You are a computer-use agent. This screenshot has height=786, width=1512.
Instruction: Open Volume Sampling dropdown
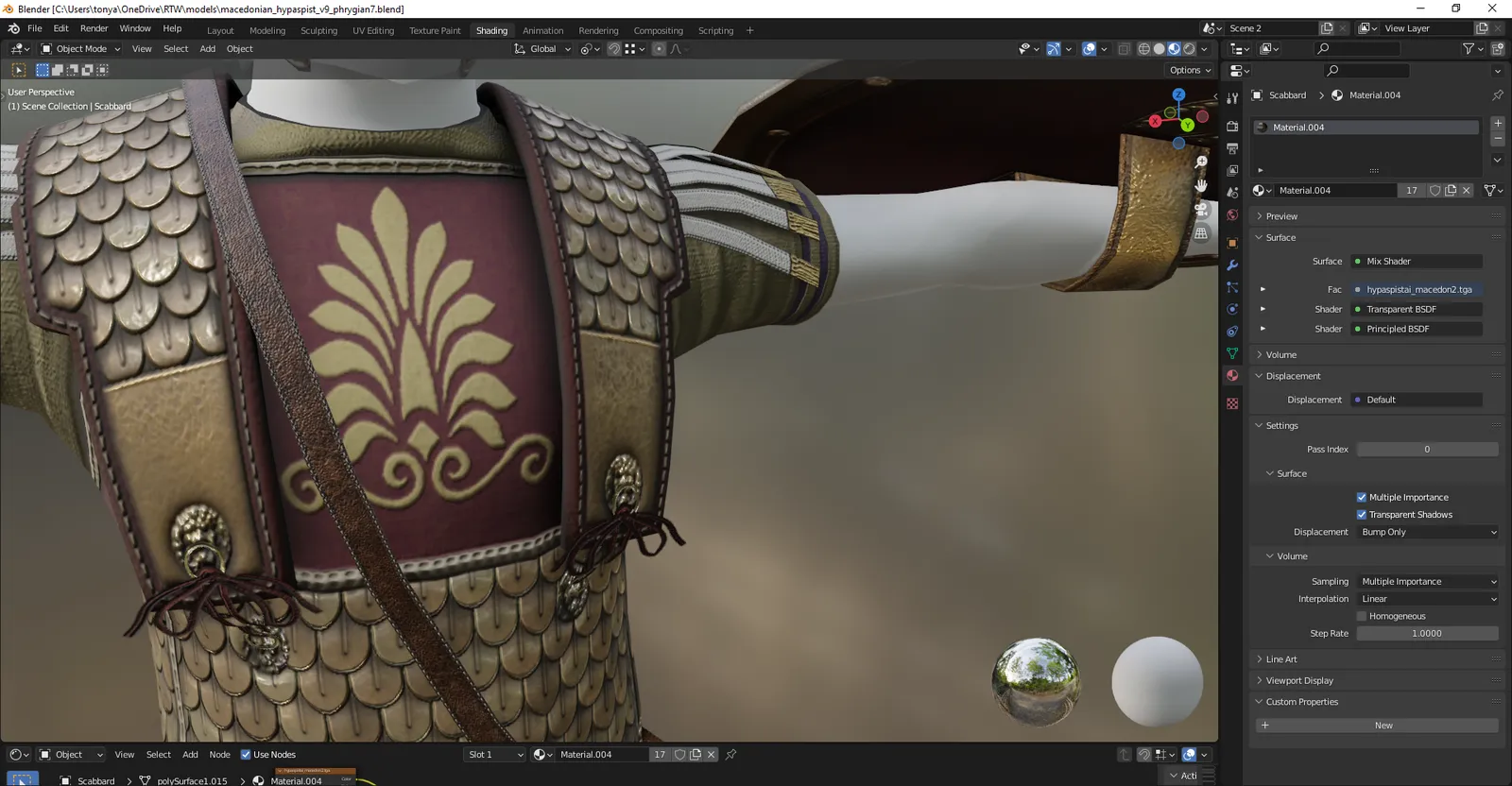pyautogui.click(x=1428, y=582)
